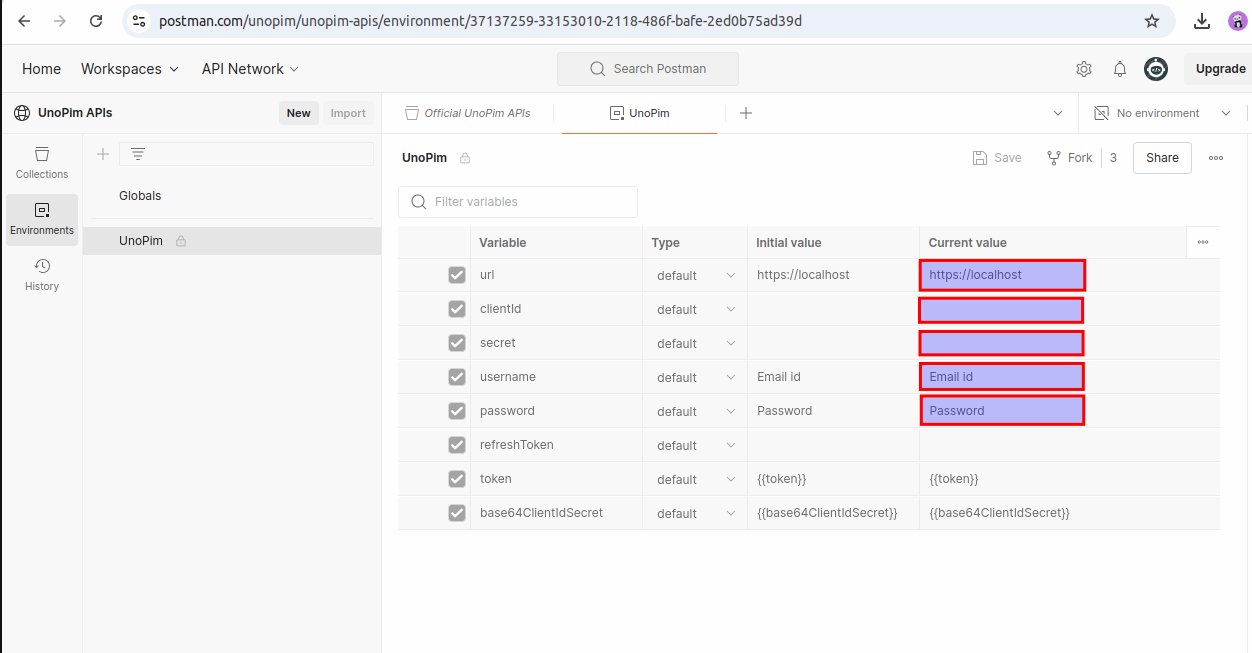Change type dropdown for secret variable
This screenshot has width=1252, height=653.
(695, 343)
